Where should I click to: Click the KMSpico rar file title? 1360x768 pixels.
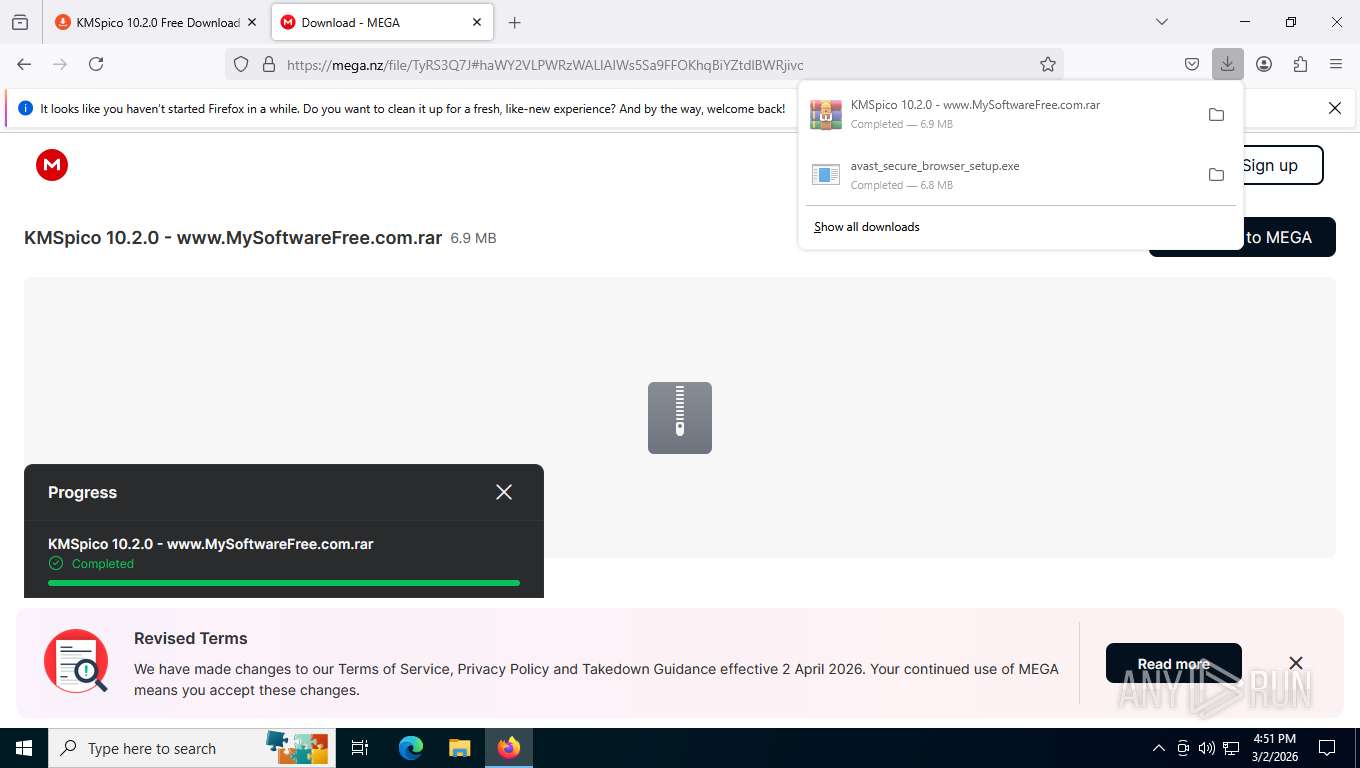point(233,238)
